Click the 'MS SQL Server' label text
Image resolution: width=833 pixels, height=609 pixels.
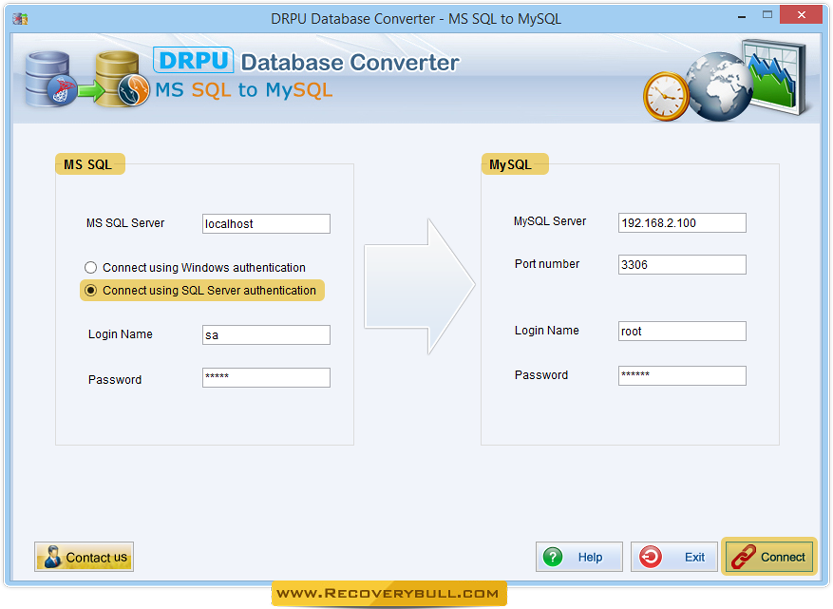coord(125,223)
